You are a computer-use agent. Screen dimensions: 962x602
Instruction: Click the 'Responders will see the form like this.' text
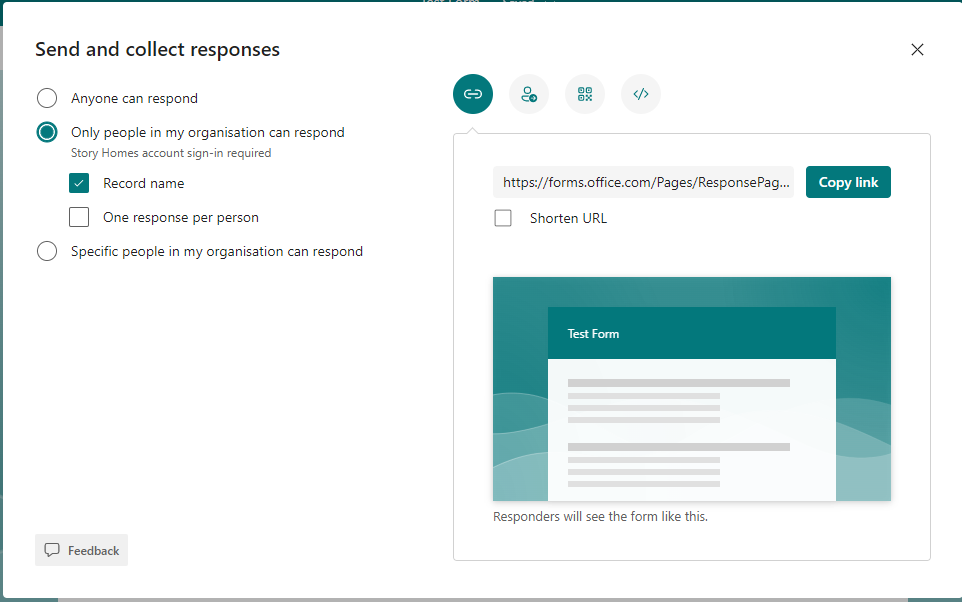point(600,517)
